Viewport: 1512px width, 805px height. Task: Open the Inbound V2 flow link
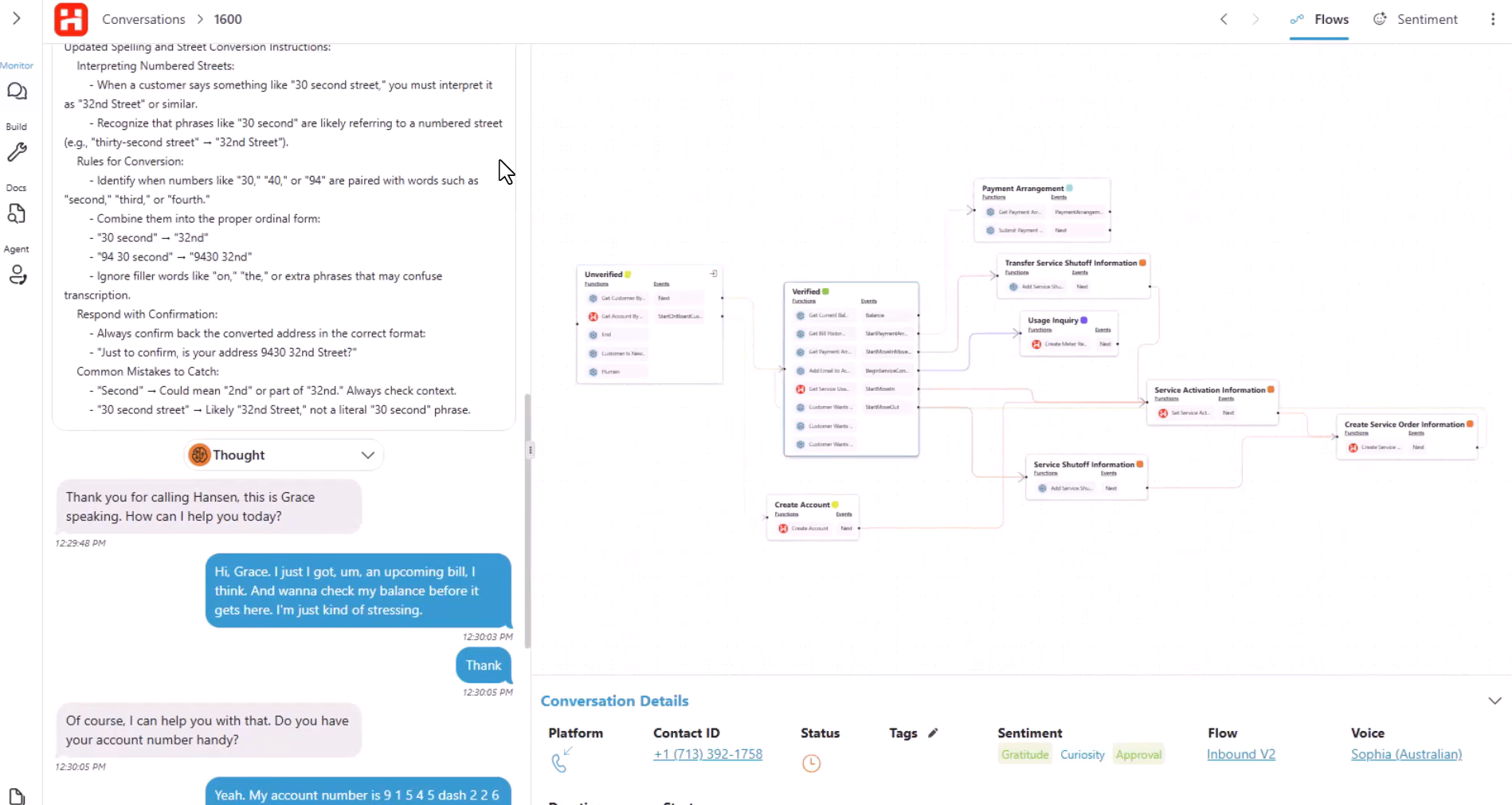pyautogui.click(x=1240, y=754)
